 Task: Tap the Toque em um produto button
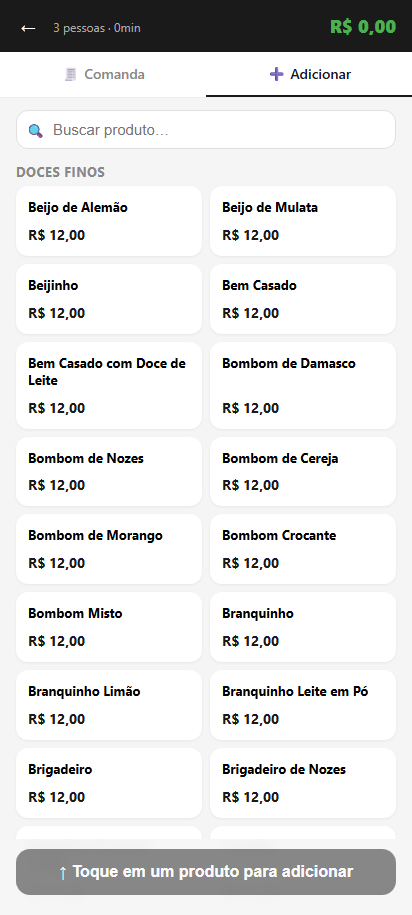point(206,872)
